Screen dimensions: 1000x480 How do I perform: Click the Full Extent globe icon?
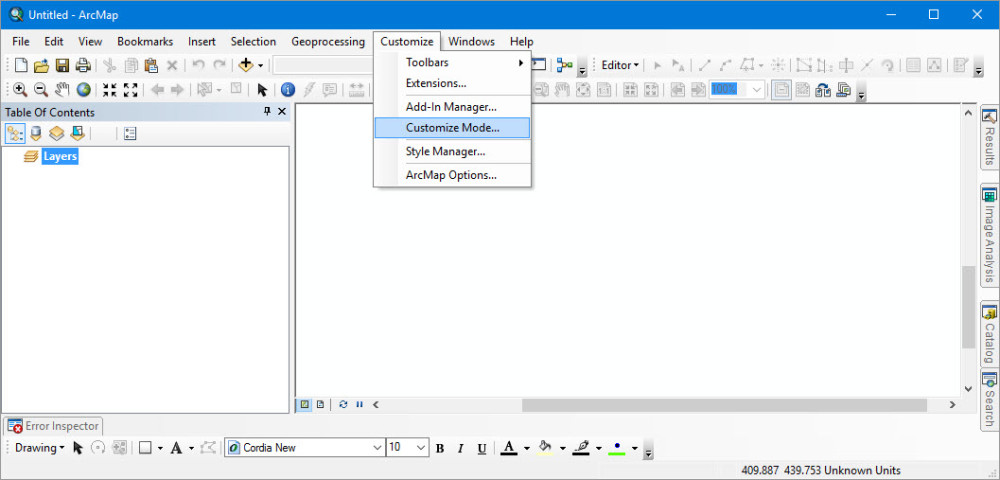[83, 90]
